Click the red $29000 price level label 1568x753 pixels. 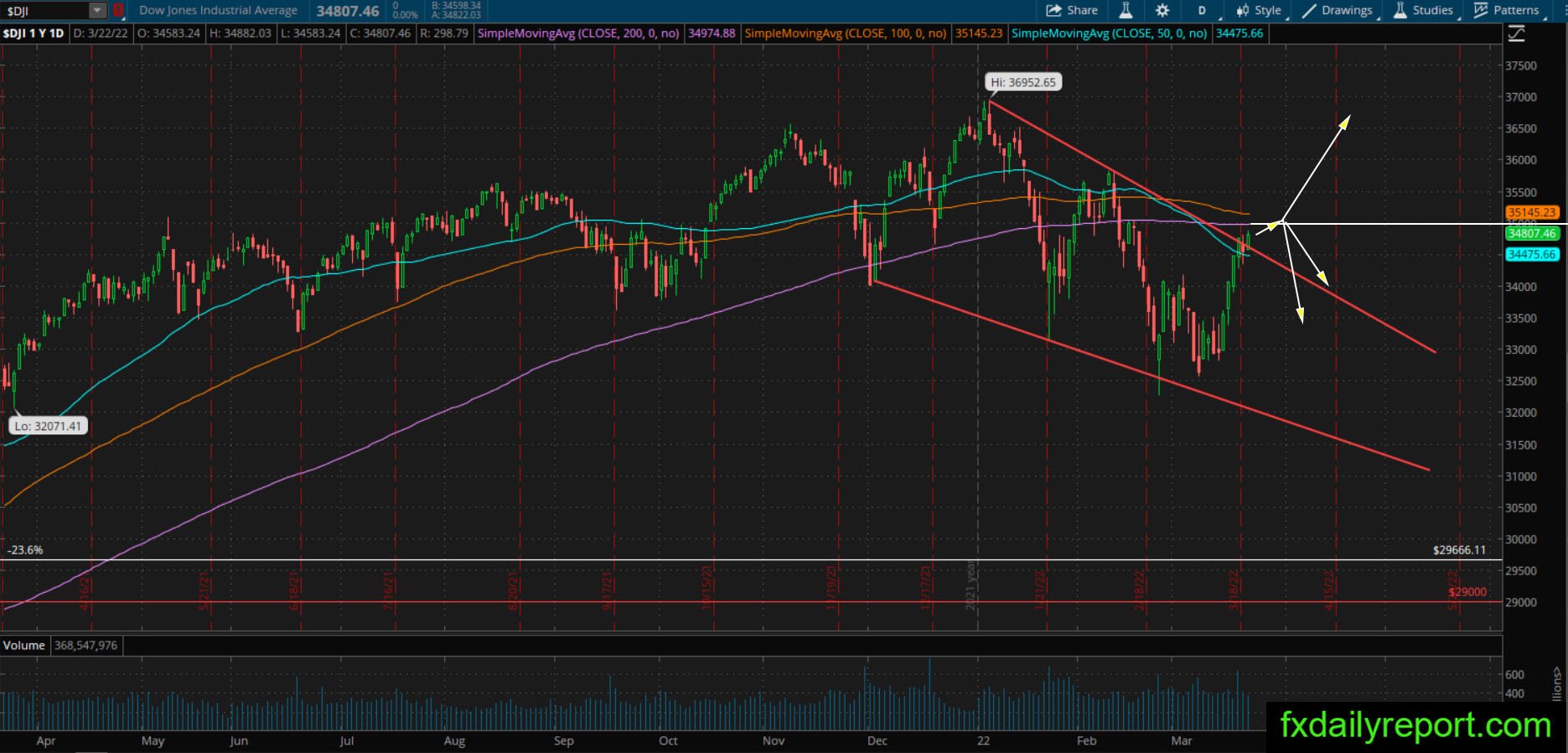(x=1467, y=592)
